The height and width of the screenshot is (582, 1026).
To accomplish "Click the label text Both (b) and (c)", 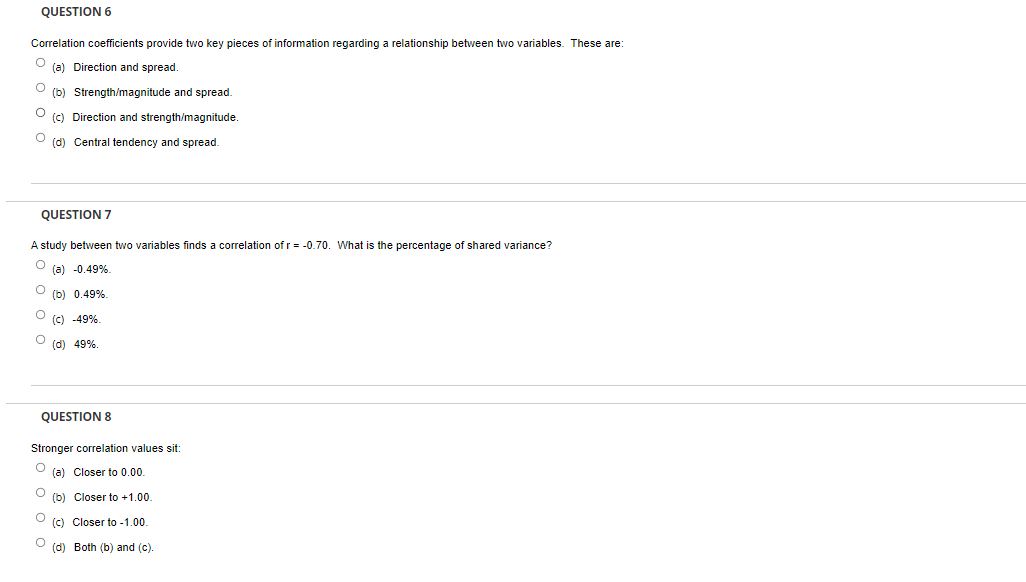I will 112,547.
